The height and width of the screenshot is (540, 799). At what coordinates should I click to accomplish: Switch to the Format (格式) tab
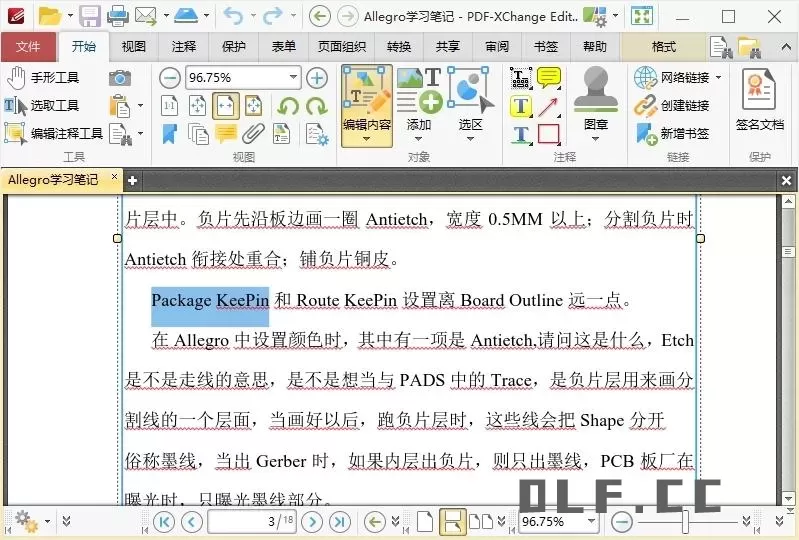pyautogui.click(x=664, y=47)
